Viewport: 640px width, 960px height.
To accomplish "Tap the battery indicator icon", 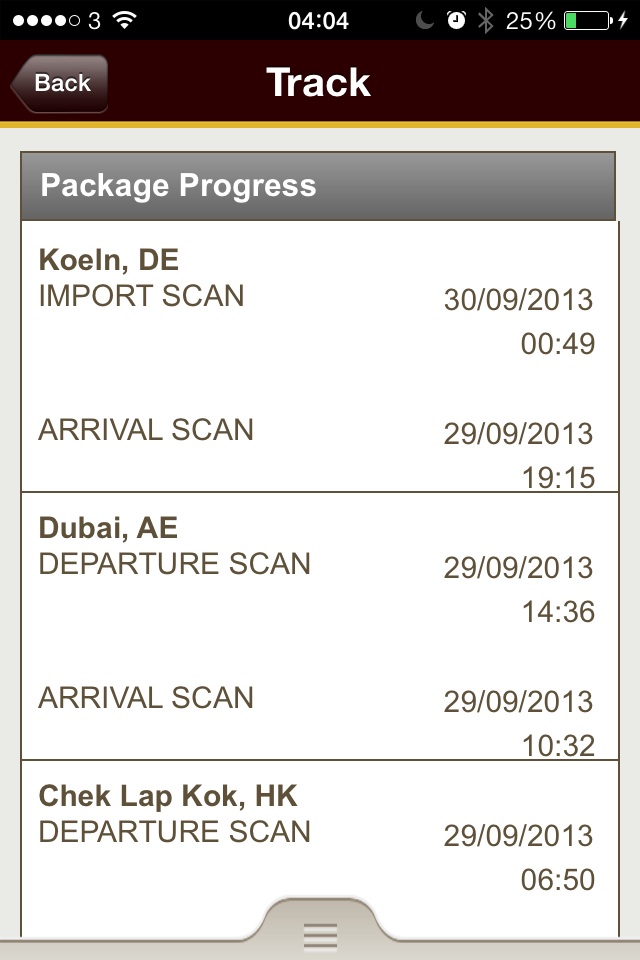I will click(587, 20).
